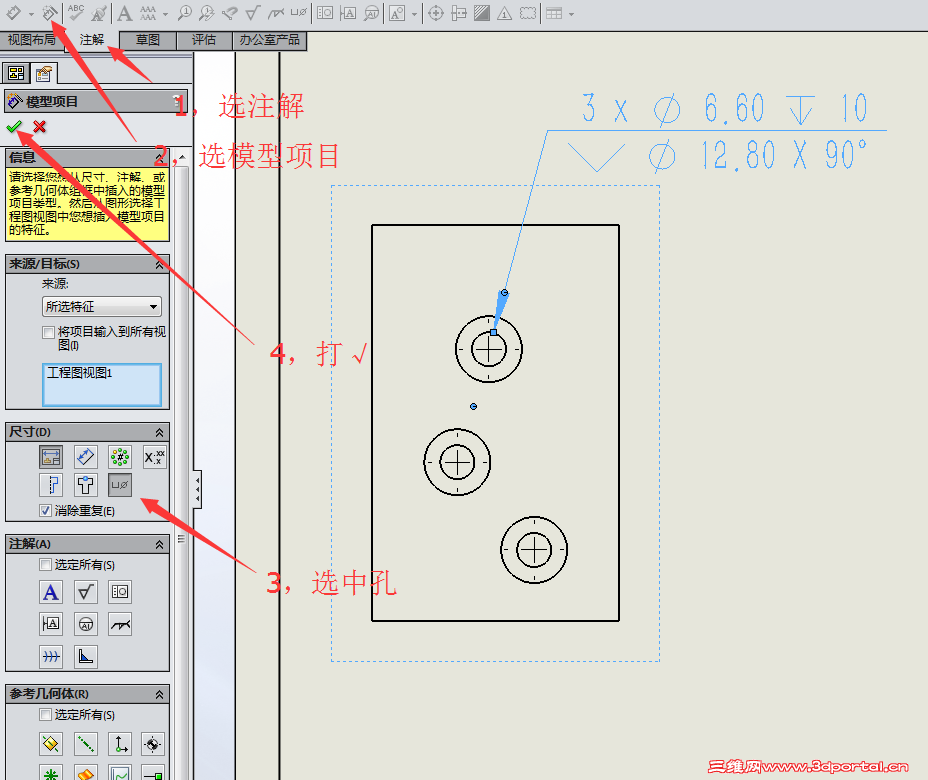The image size is (928, 780).
Task: Select Datum Target icon in Annotations panel
Action: point(85,624)
